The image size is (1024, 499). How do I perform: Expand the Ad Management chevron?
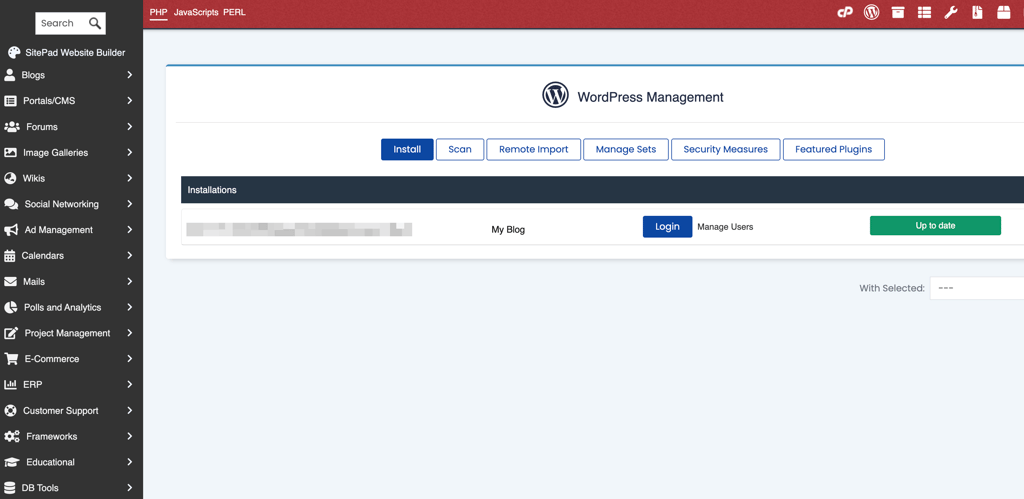[x=129, y=230]
